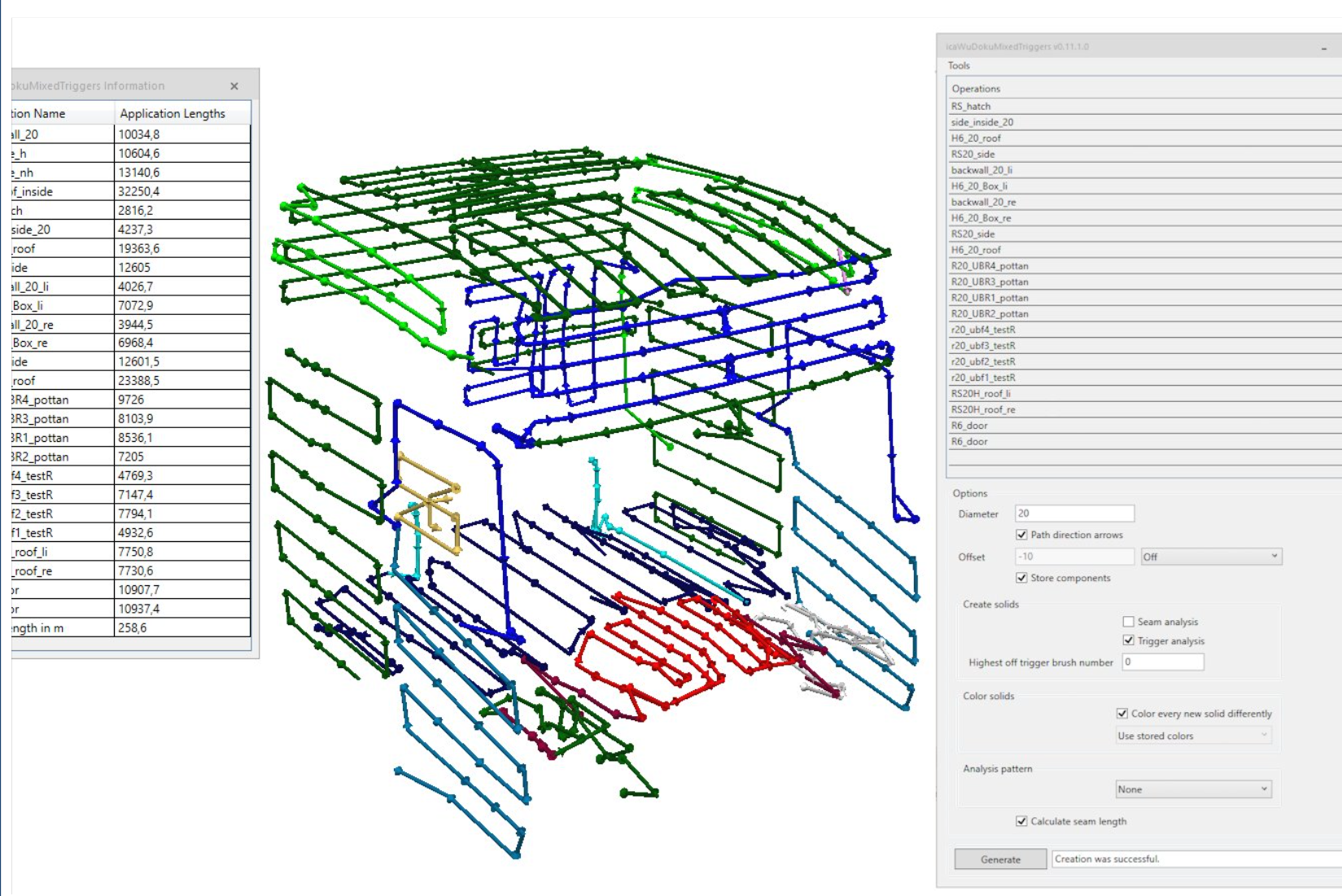Toggle Color every new solid differently
Screen dimensions: 1342x896
click(1122, 714)
